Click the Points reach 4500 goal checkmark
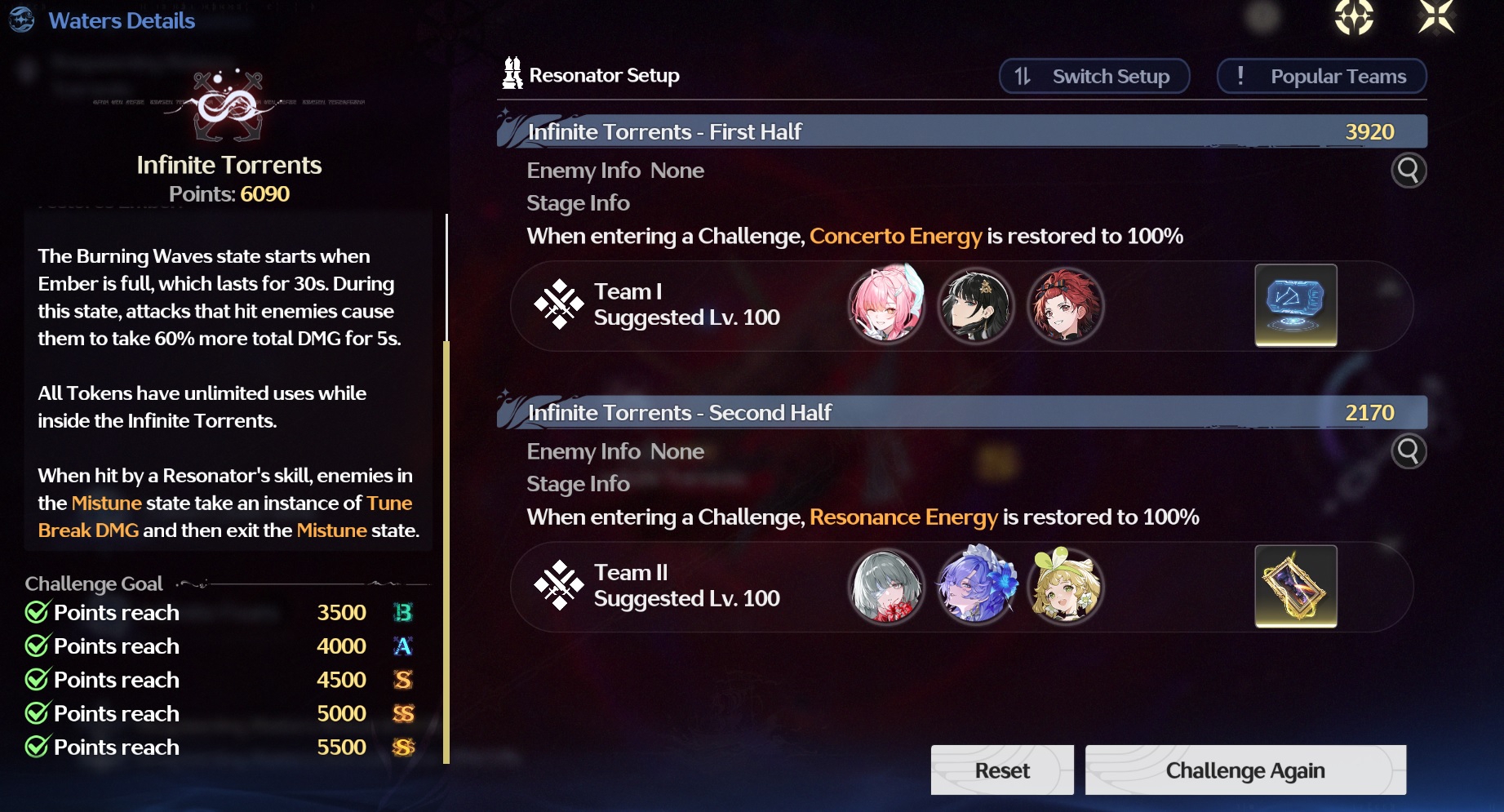 pyautogui.click(x=36, y=679)
